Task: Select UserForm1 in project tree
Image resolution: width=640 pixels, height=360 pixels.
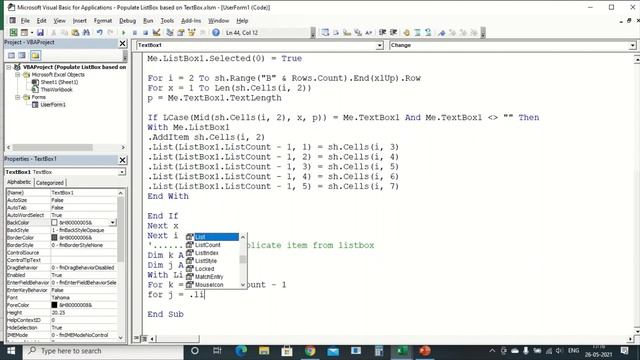Action: pyautogui.click(x=53, y=104)
